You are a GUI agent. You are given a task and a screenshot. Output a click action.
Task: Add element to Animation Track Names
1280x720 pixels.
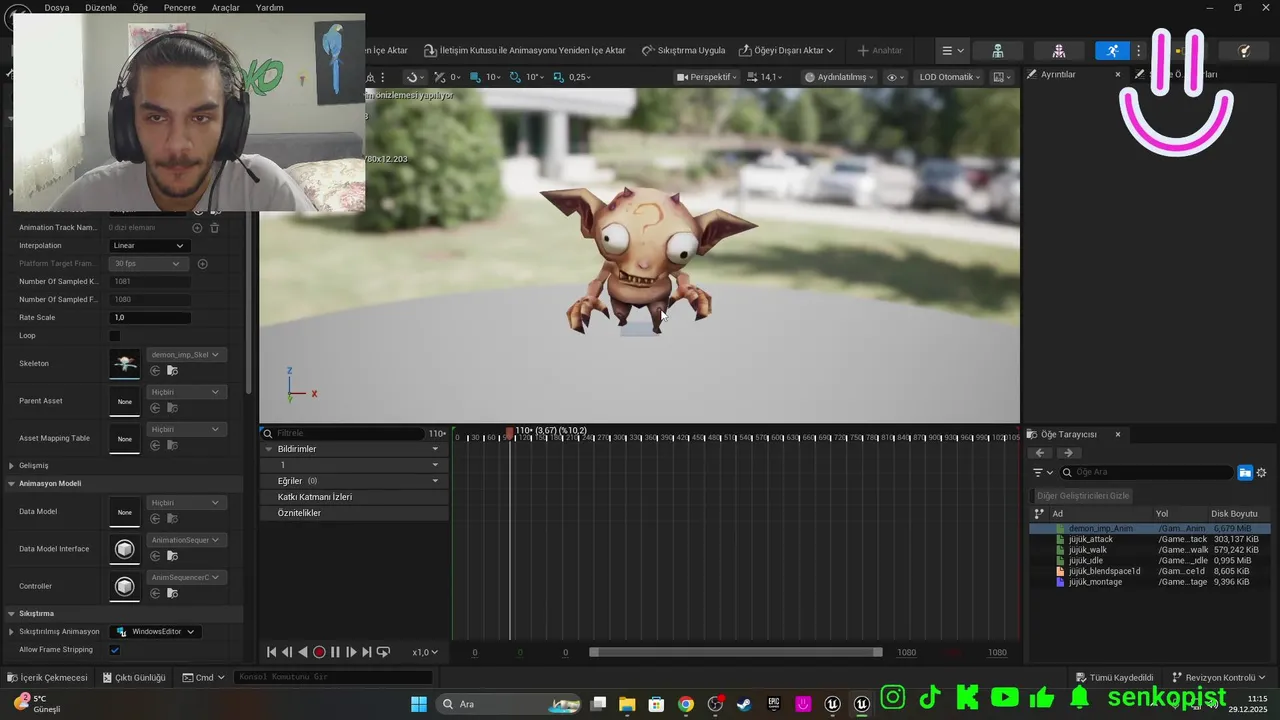point(197,228)
